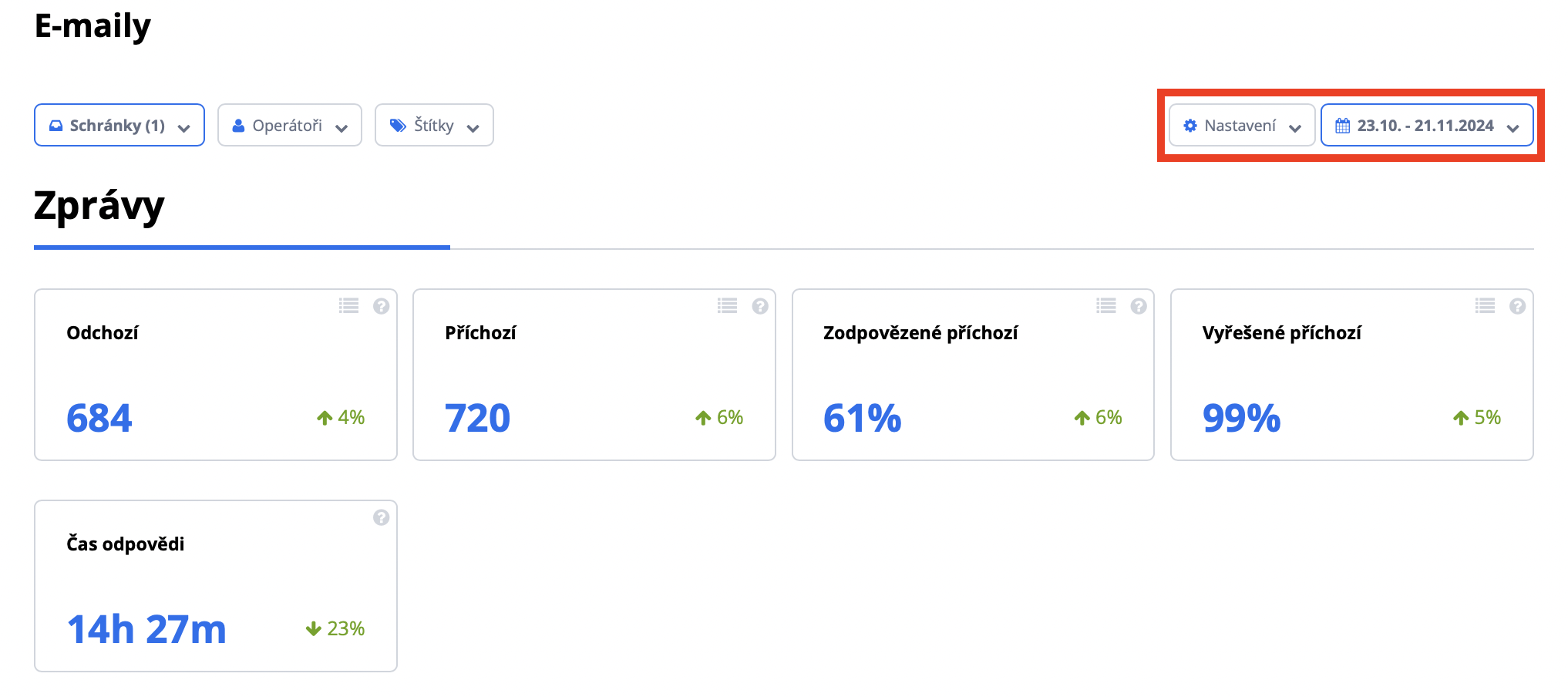Click the Odchozí value 684

click(99, 418)
